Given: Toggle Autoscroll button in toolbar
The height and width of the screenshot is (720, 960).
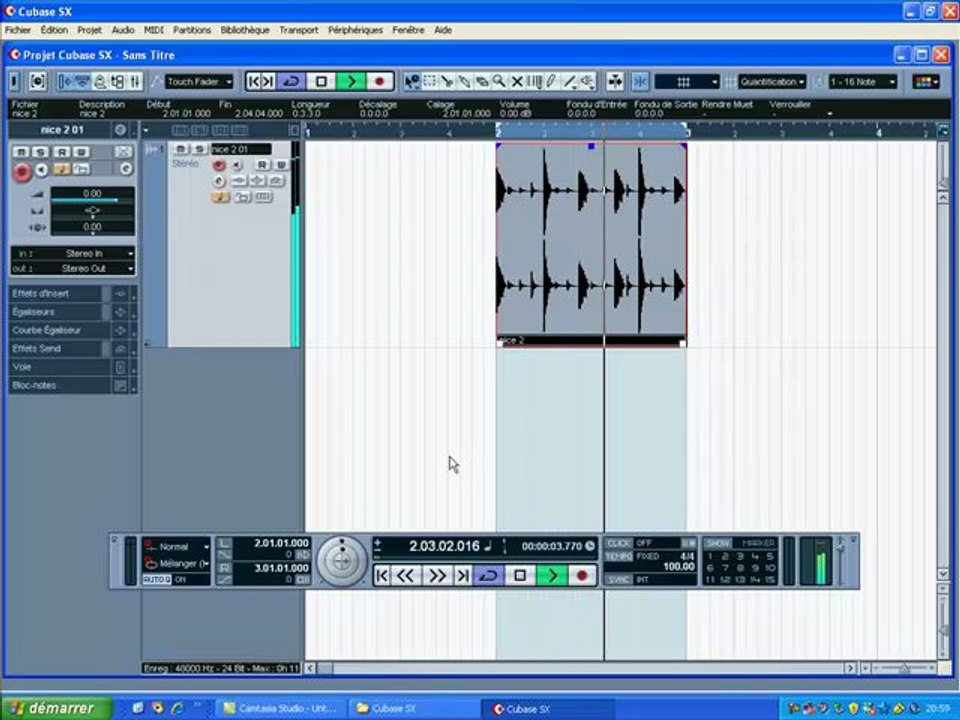Looking at the screenshot, I should 615,81.
